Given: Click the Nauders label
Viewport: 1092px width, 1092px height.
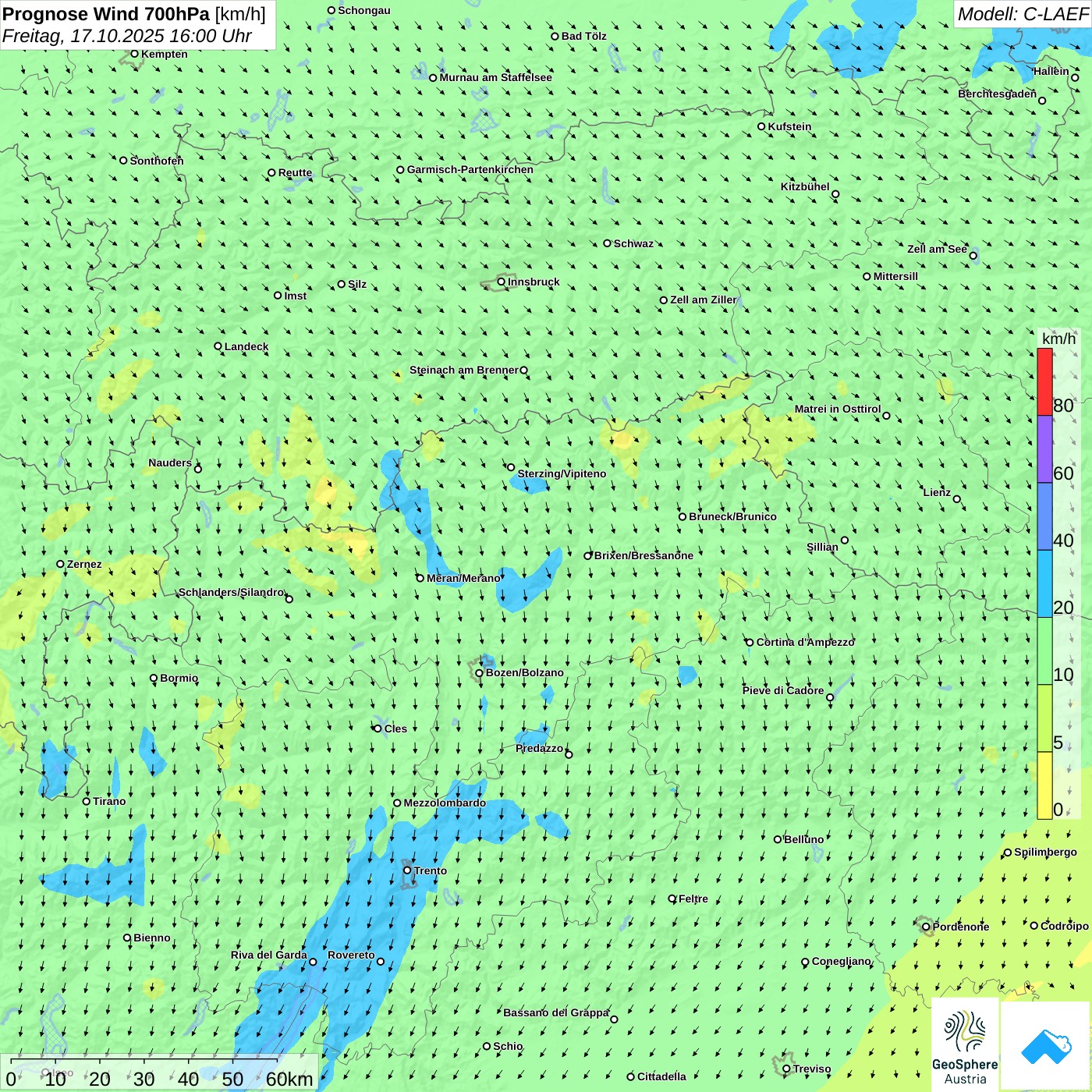Looking at the screenshot, I should pos(170,463).
